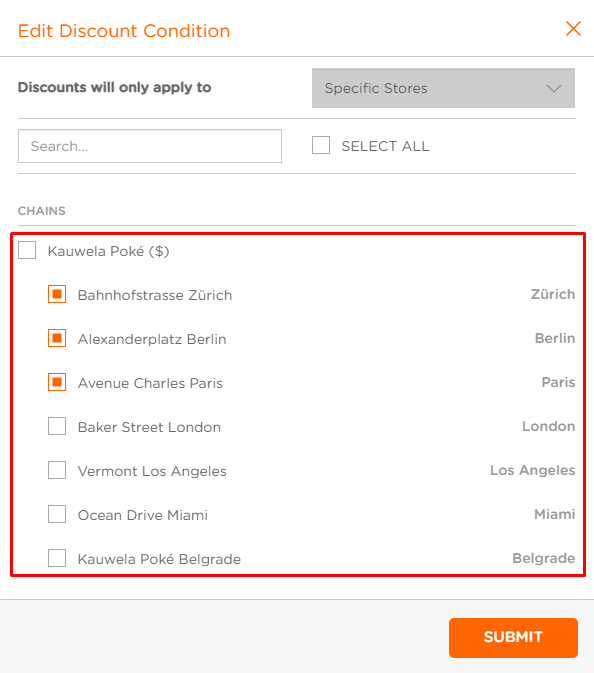Tick Kauwela Poké Belgrade checkbox
The image size is (594, 673).
[x=57, y=558]
